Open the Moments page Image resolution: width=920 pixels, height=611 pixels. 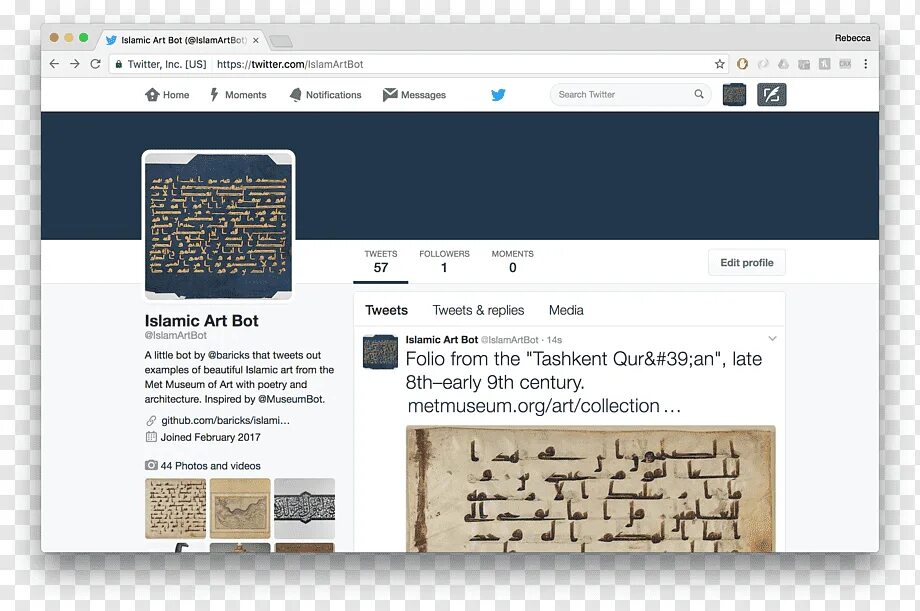click(x=238, y=94)
